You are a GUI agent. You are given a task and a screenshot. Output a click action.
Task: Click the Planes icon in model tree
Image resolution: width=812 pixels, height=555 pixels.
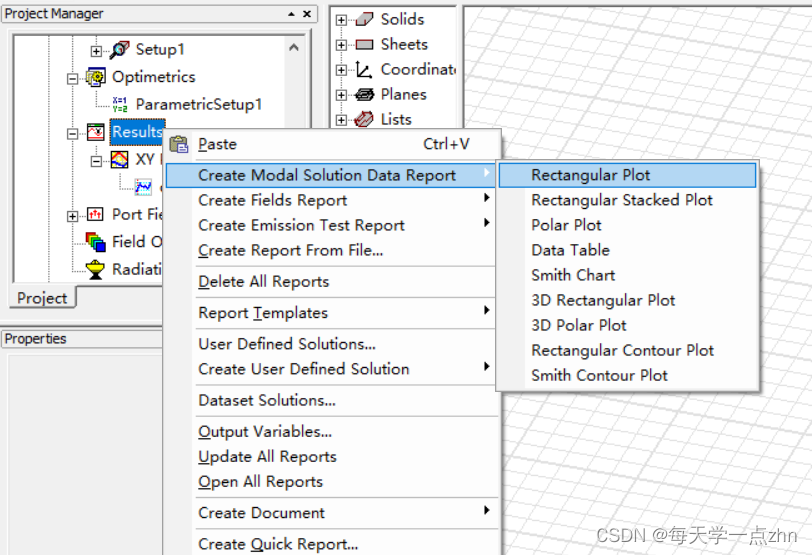pos(364,95)
